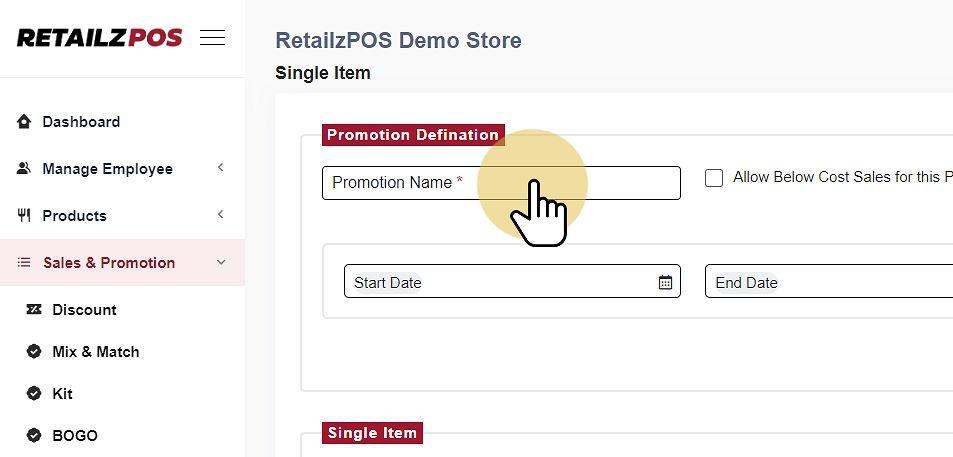Viewport: 953px width, 457px height.
Task: Open the Discount page link
Action: click(84, 310)
